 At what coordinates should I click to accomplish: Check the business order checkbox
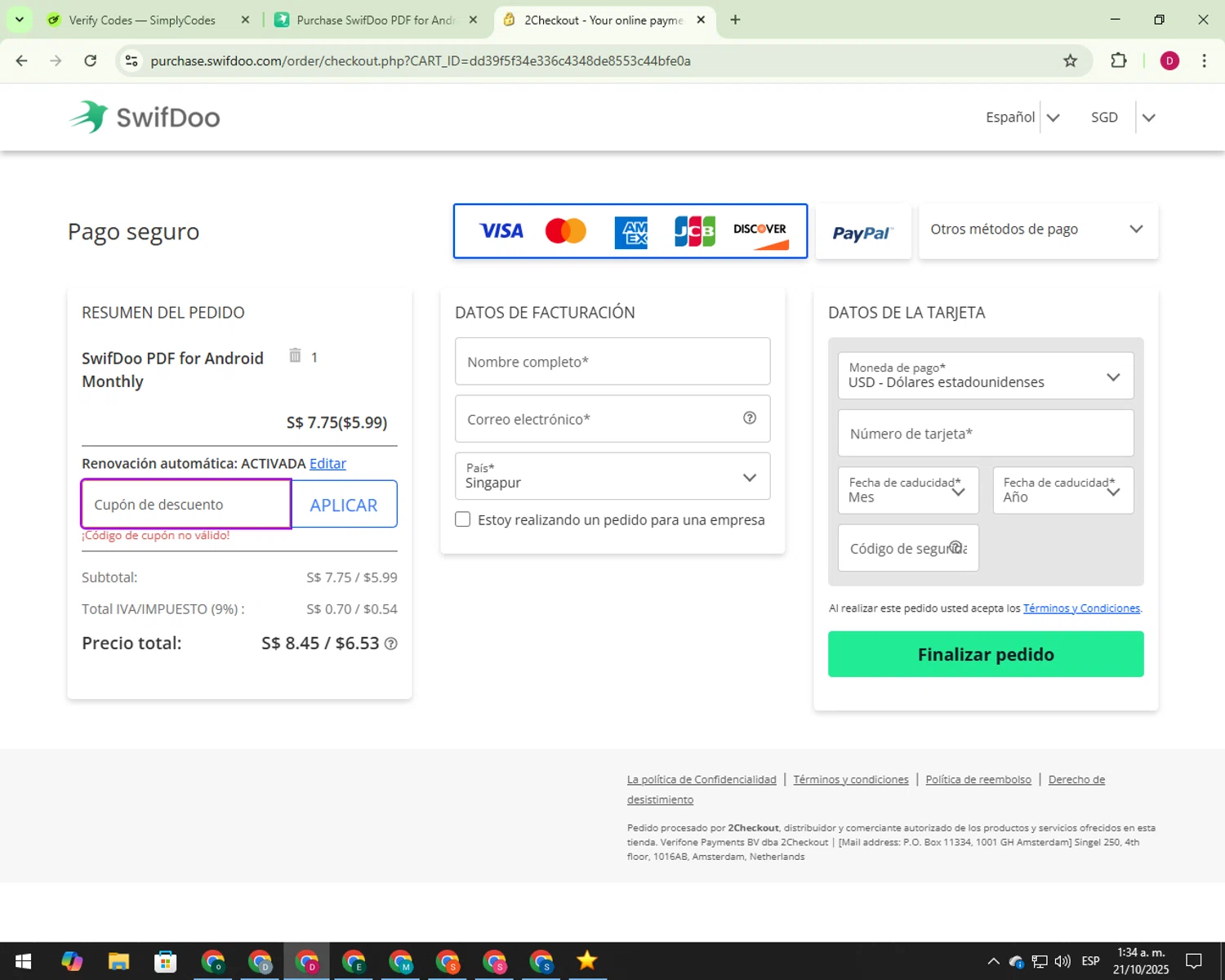tap(463, 519)
